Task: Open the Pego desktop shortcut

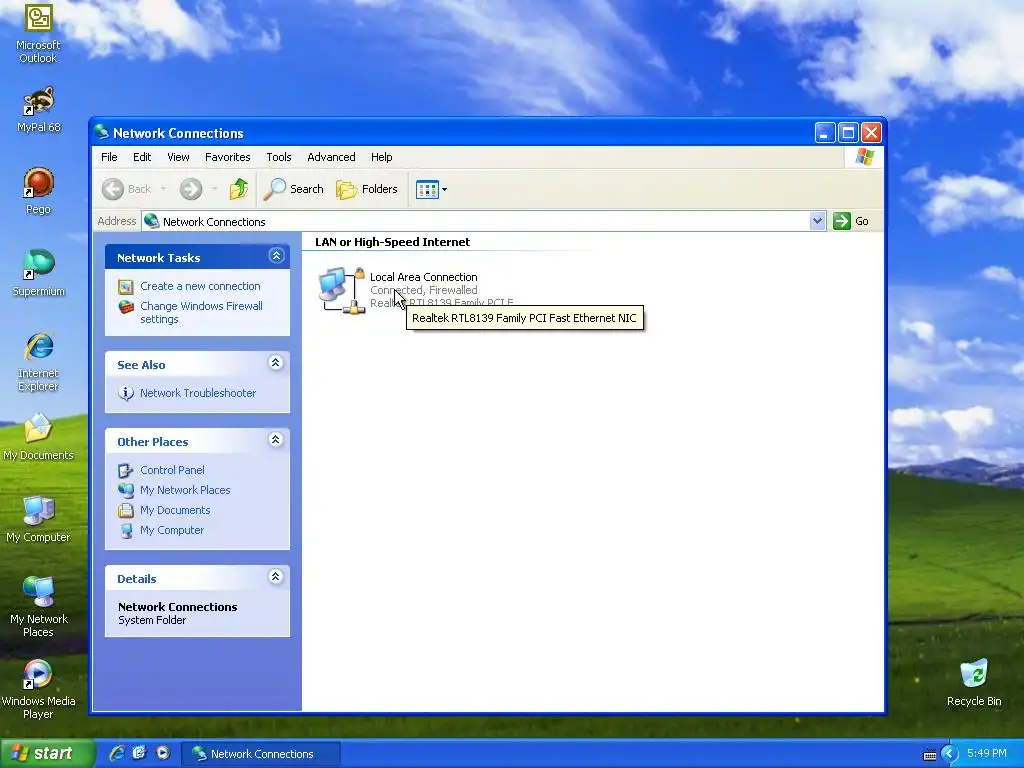Action: 38,191
